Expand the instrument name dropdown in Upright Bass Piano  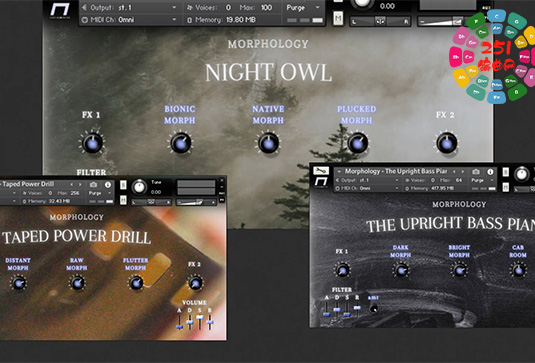pyautogui.click(x=339, y=171)
